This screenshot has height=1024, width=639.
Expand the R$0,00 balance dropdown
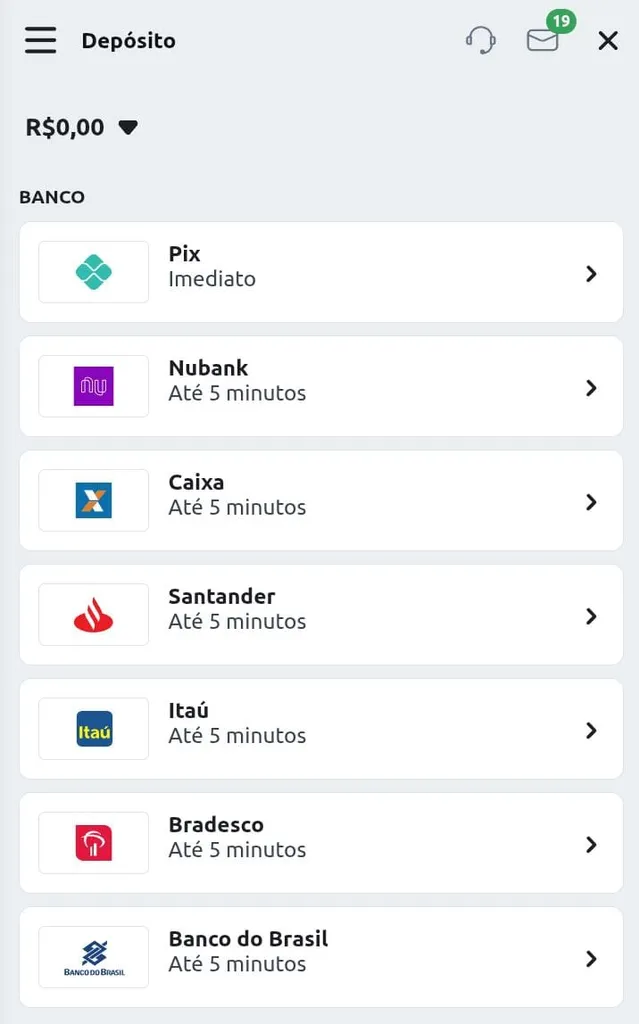[x=128, y=128]
